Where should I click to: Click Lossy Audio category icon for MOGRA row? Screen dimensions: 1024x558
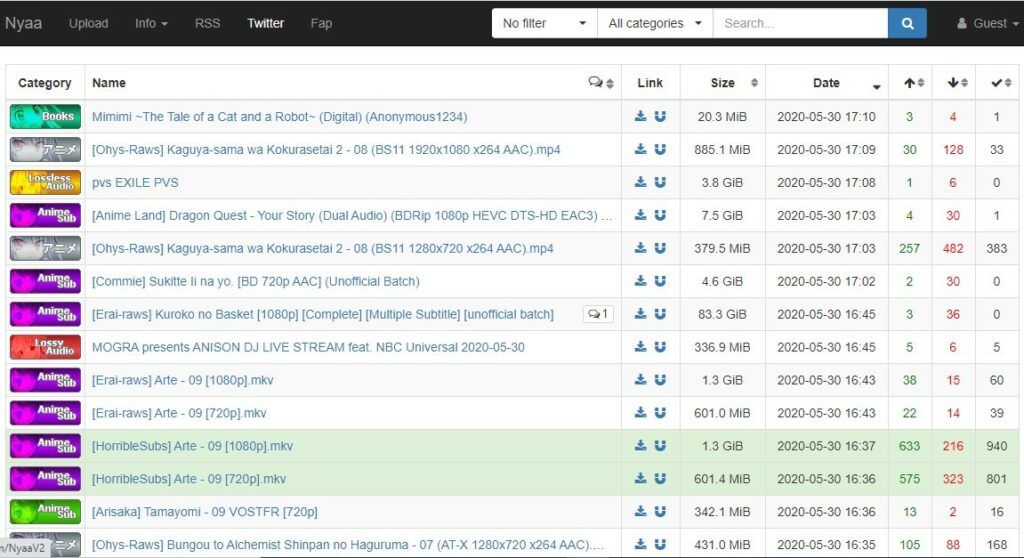coord(45,347)
